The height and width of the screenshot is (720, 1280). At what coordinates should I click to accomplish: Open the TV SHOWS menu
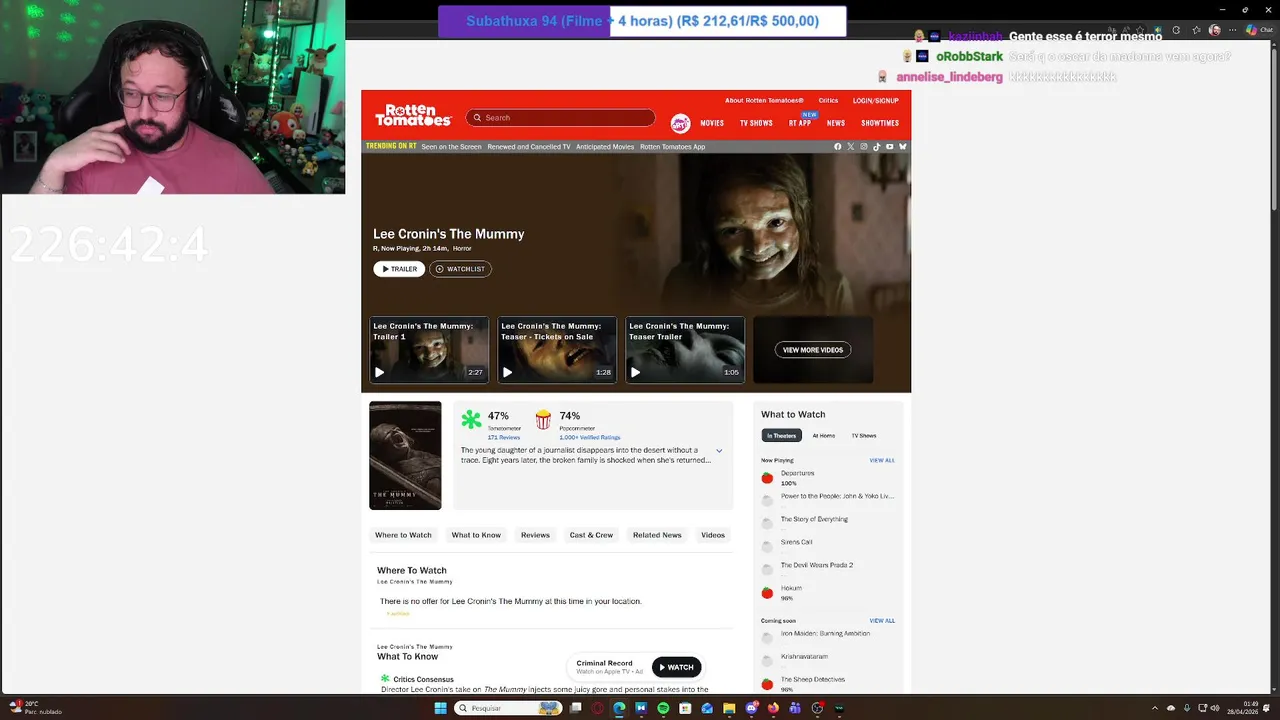pyautogui.click(x=756, y=123)
